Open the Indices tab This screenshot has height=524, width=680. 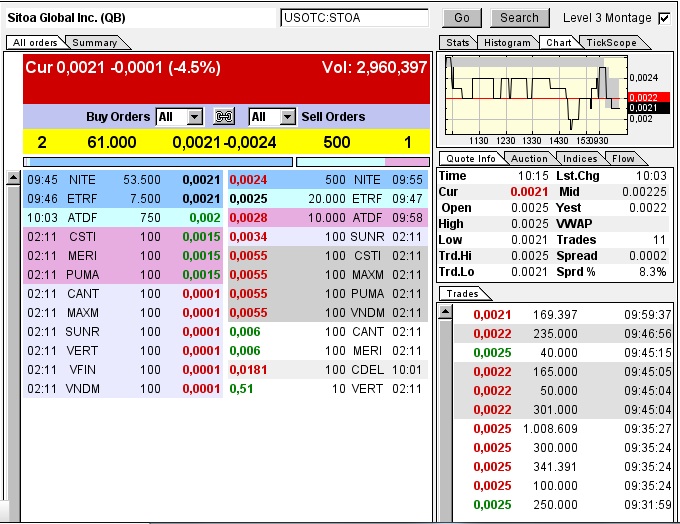tap(580, 159)
